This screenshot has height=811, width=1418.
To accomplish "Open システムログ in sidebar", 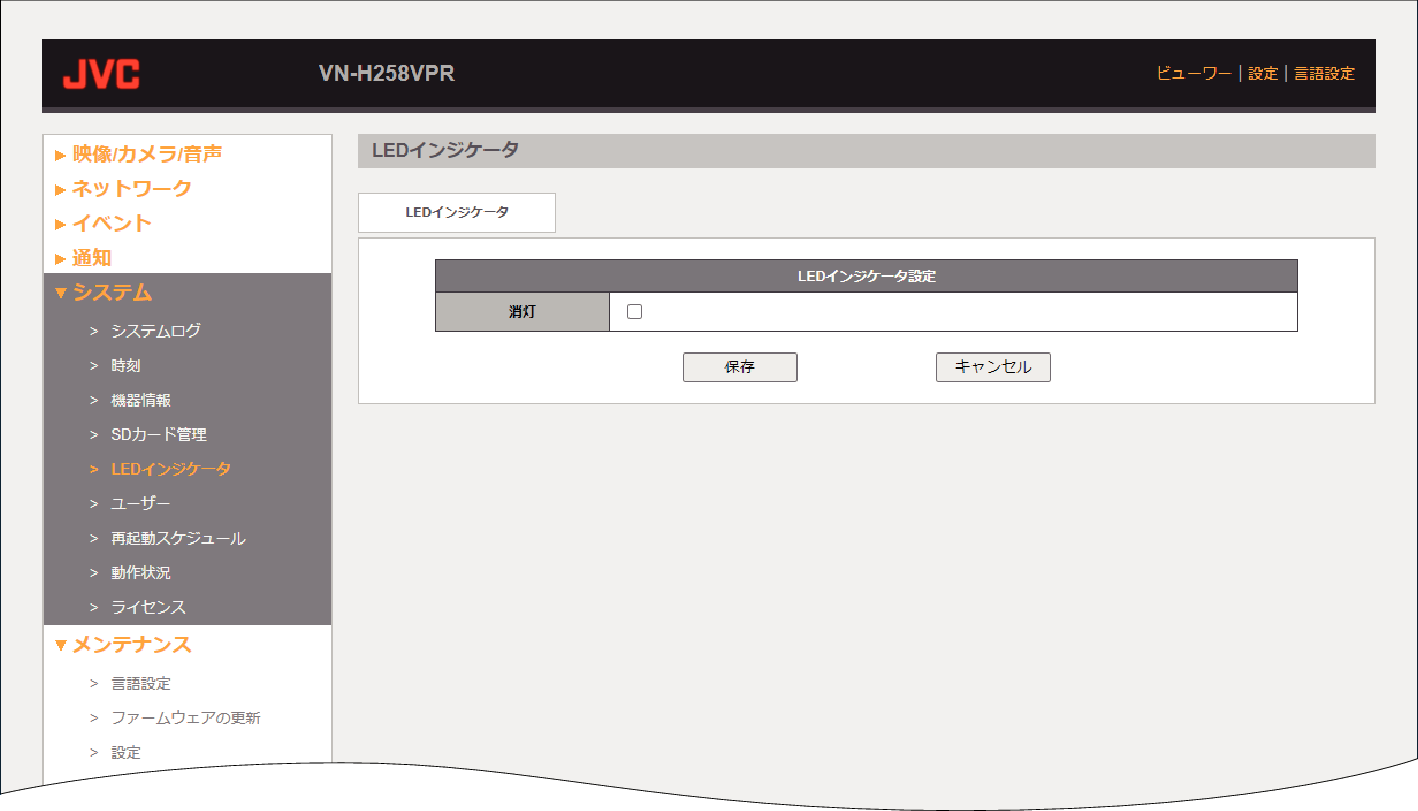I will [x=156, y=331].
